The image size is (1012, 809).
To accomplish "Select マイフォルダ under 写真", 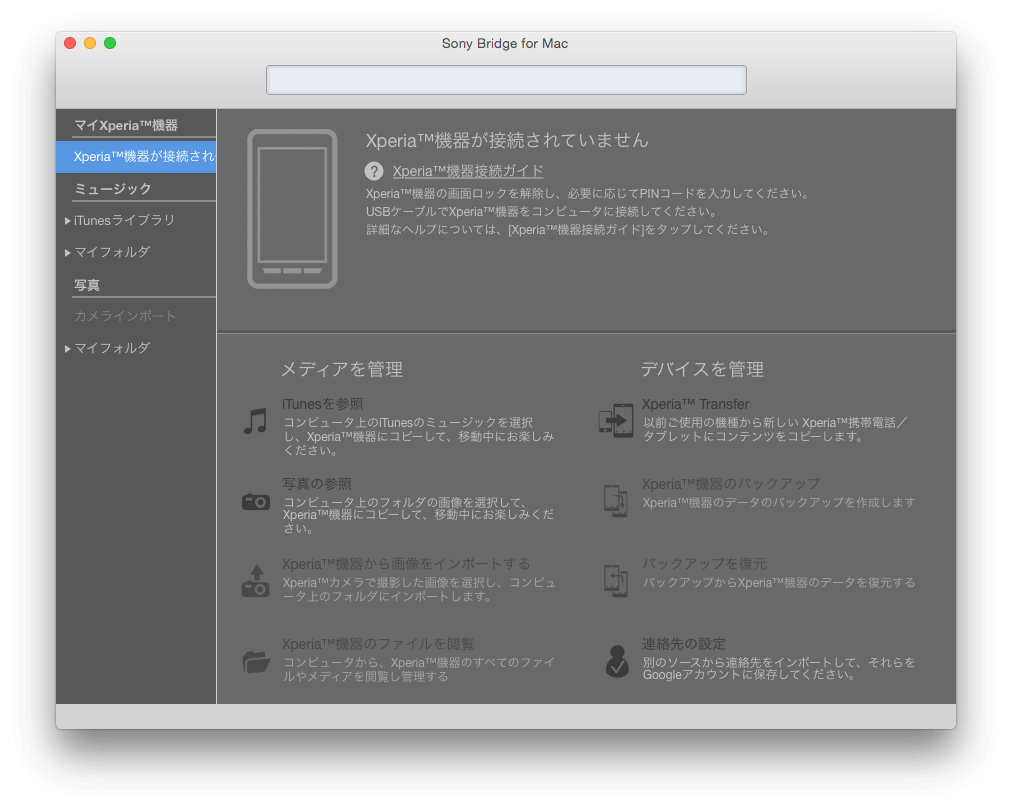I will (x=112, y=348).
